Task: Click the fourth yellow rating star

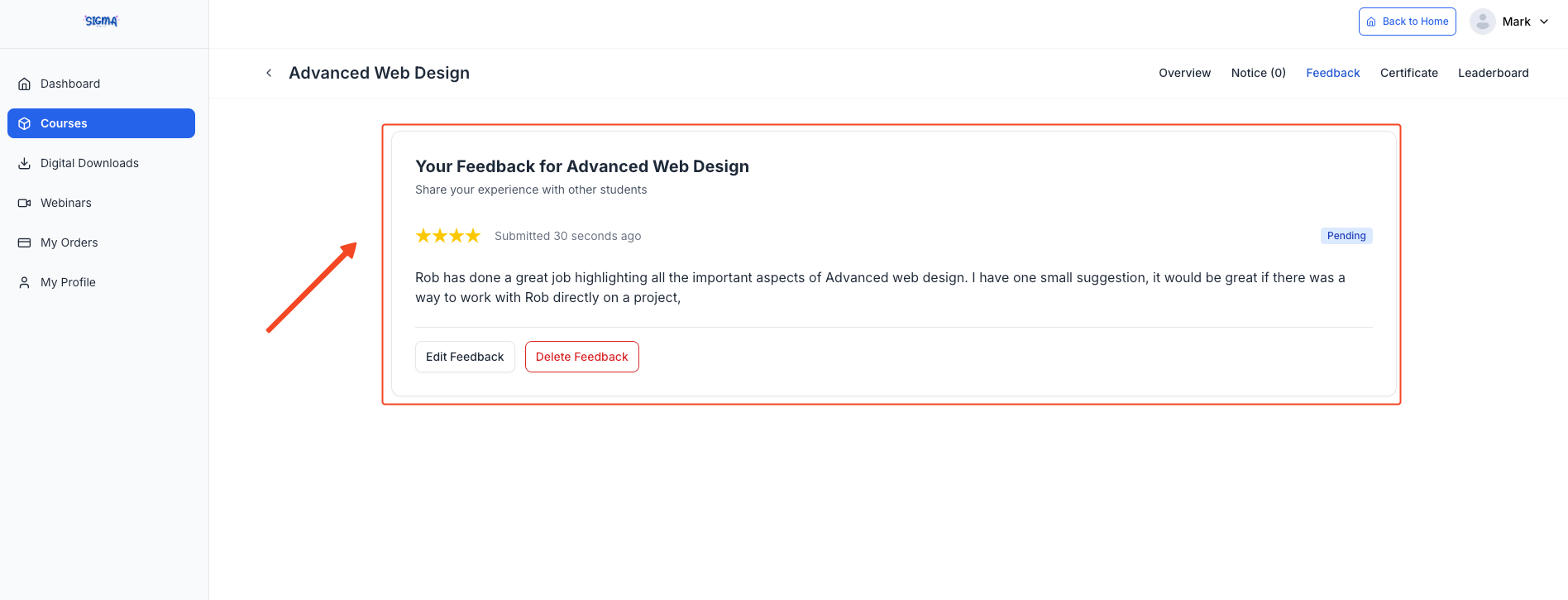Action: (x=473, y=236)
